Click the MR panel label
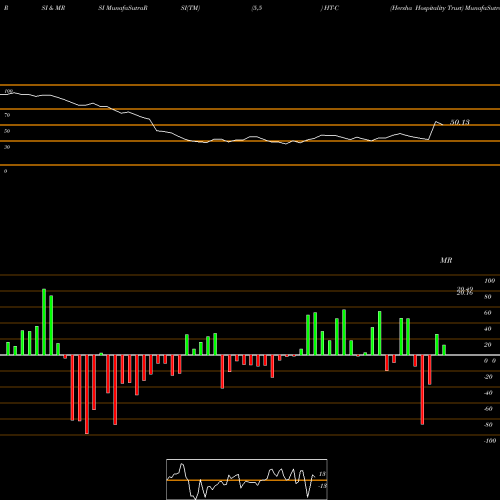This screenshot has width=500, height=500. (x=446, y=260)
